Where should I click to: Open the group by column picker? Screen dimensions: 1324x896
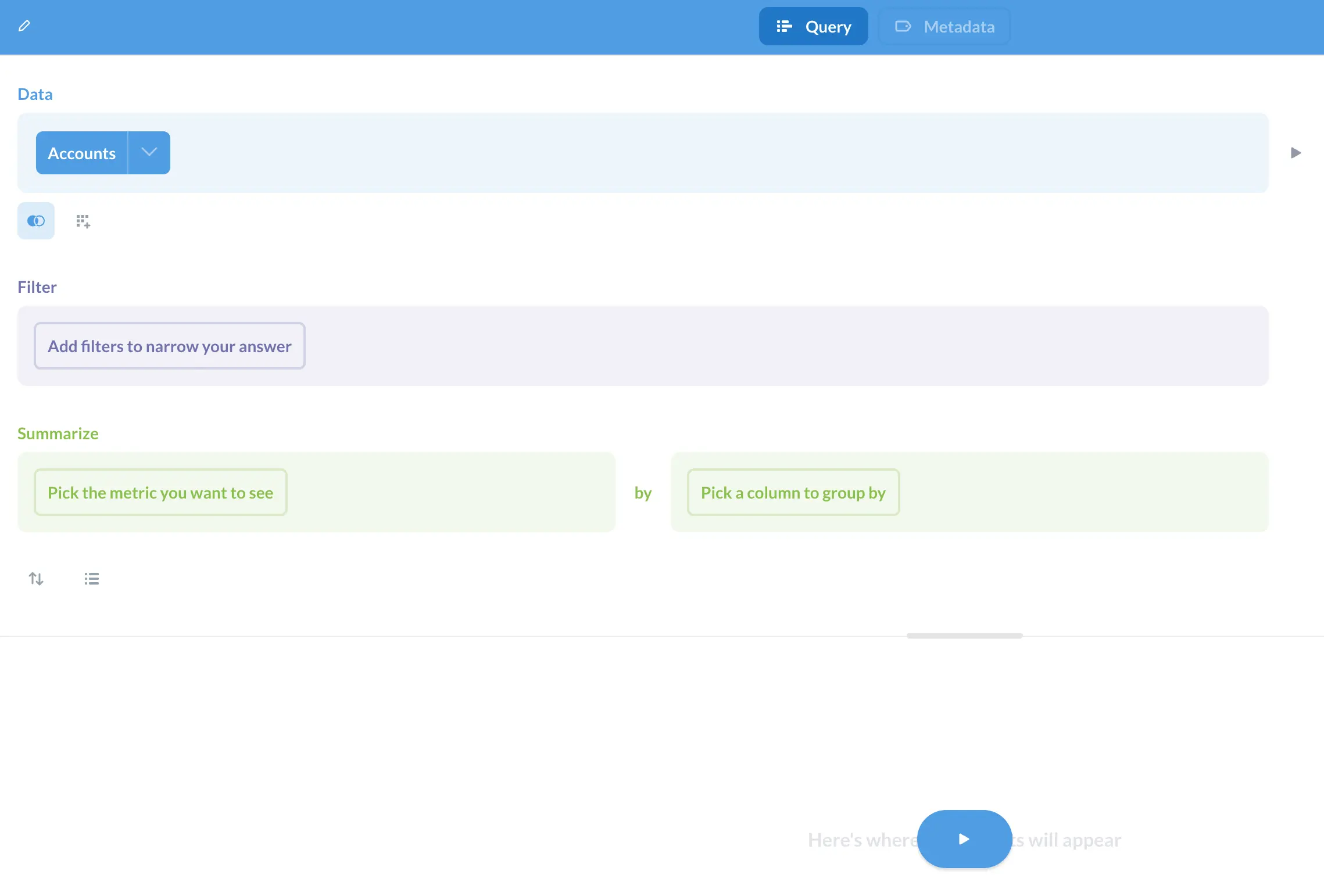pos(793,493)
